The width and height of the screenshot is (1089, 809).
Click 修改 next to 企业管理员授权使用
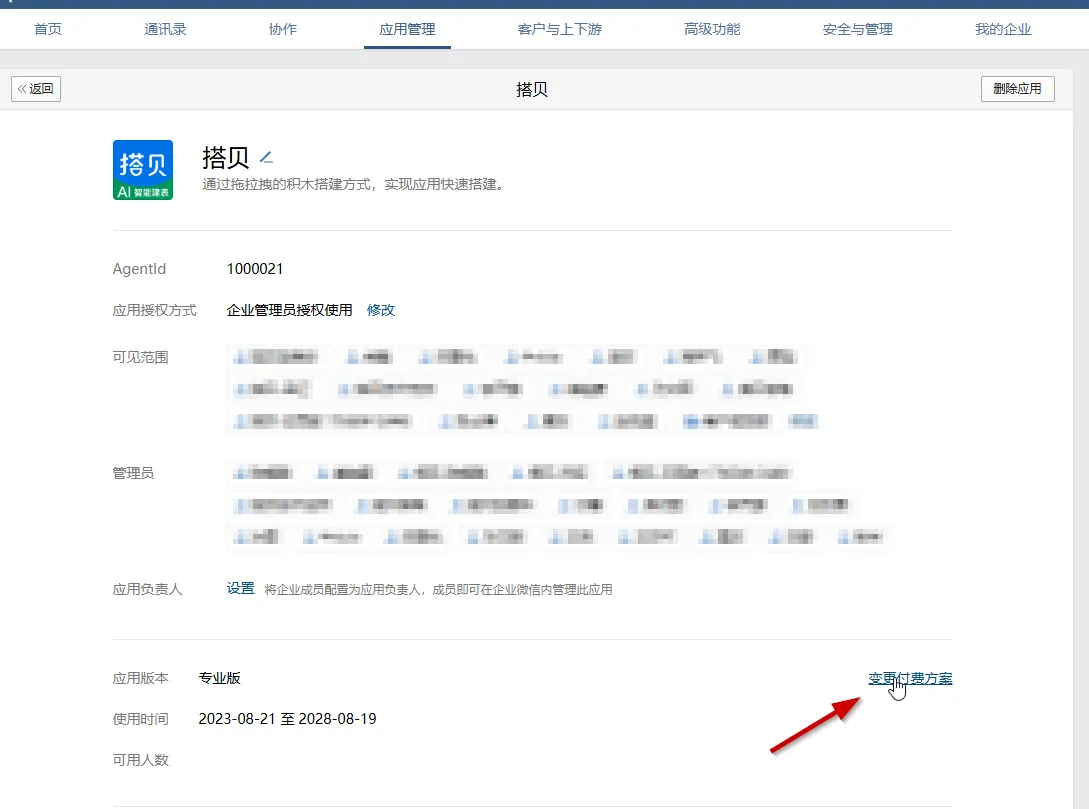(381, 310)
